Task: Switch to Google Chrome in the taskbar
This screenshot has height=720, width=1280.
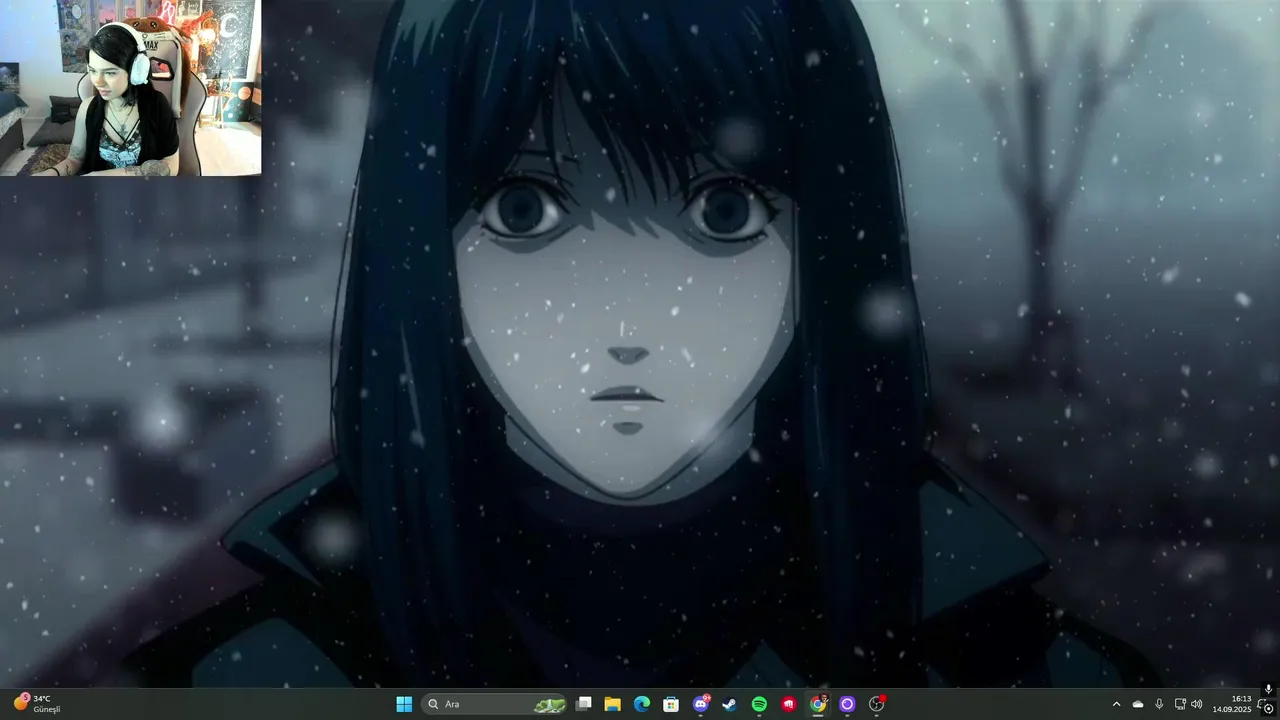Action: click(x=818, y=704)
